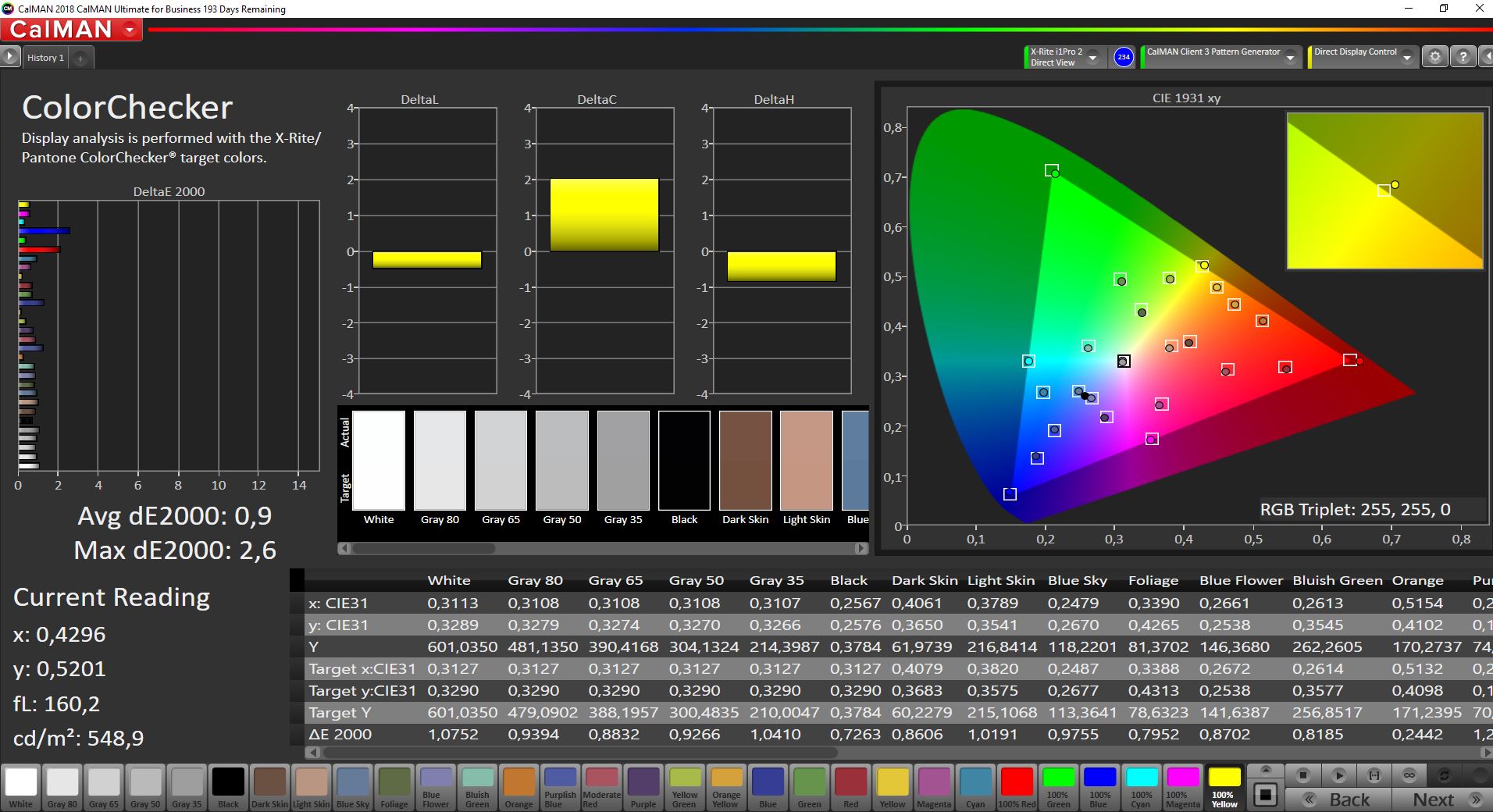
Task: Open the Direct Display Control dropdown
Action: coord(1406,58)
